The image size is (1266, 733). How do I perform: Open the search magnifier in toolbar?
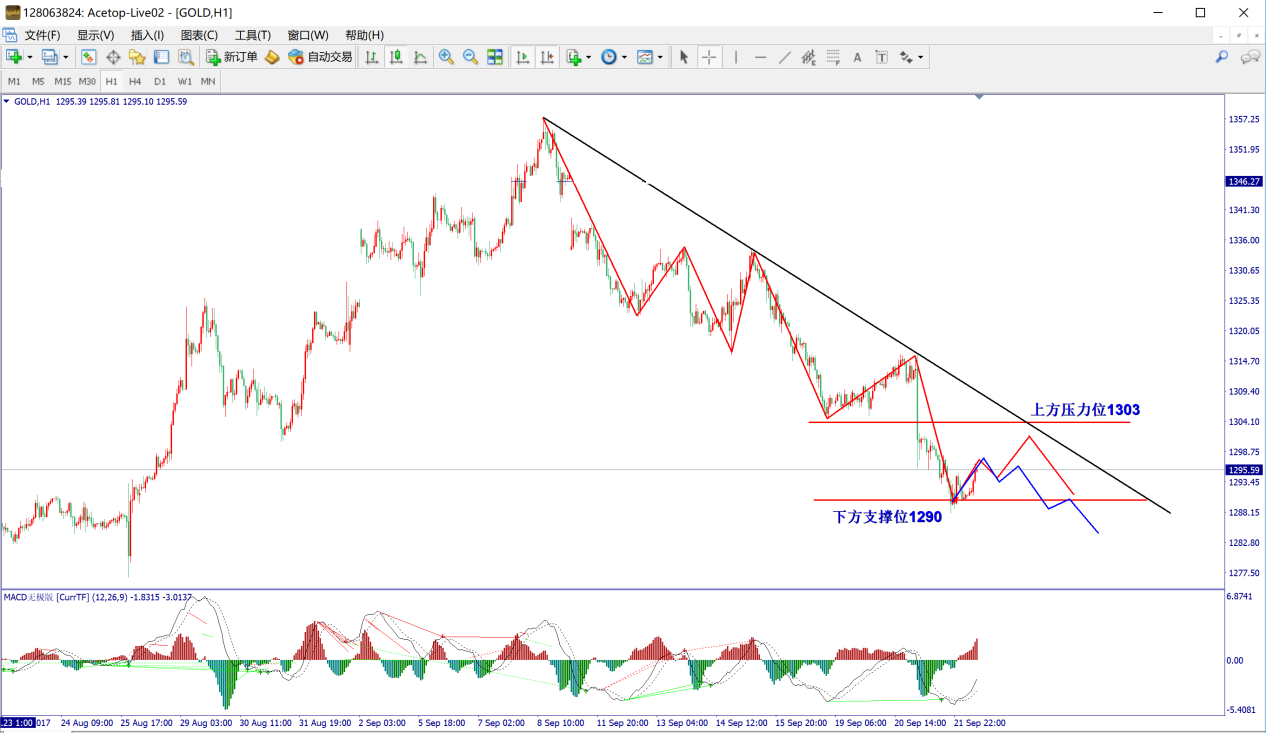(x=1222, y=57)
